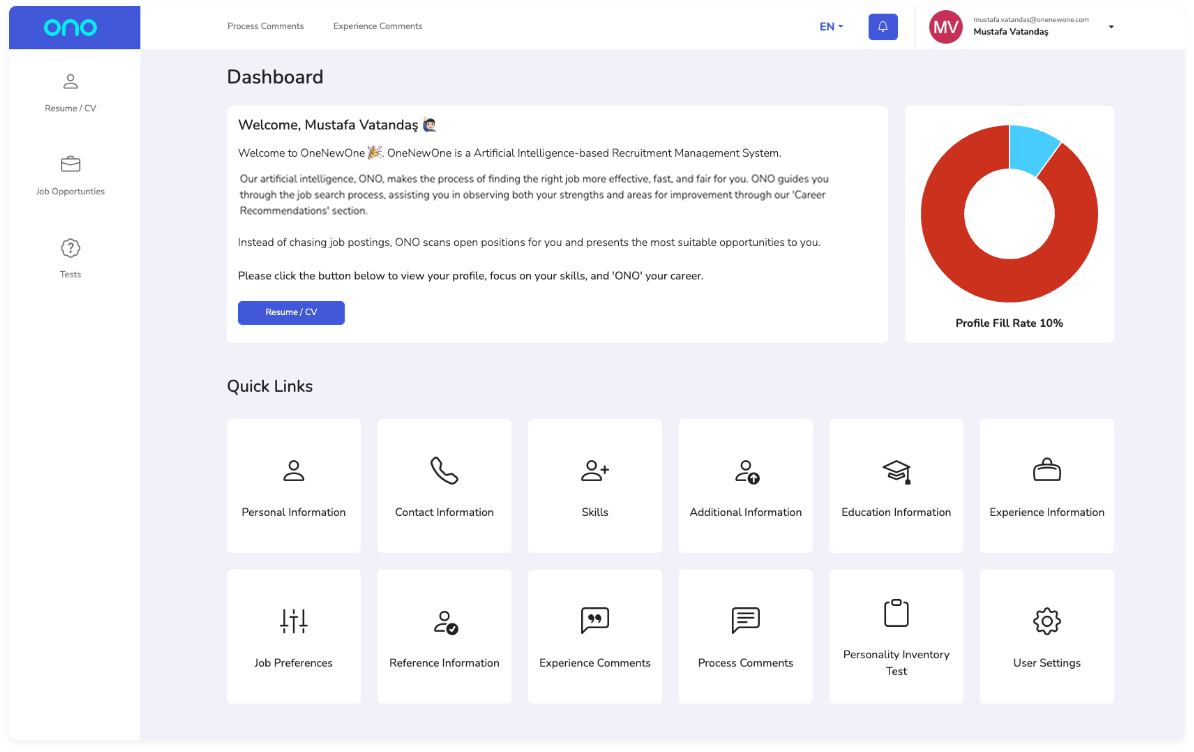The width and height of the screenshot is (1194, 752).
Task: Open Process Comments quick link label
Action: coord(745,663)
